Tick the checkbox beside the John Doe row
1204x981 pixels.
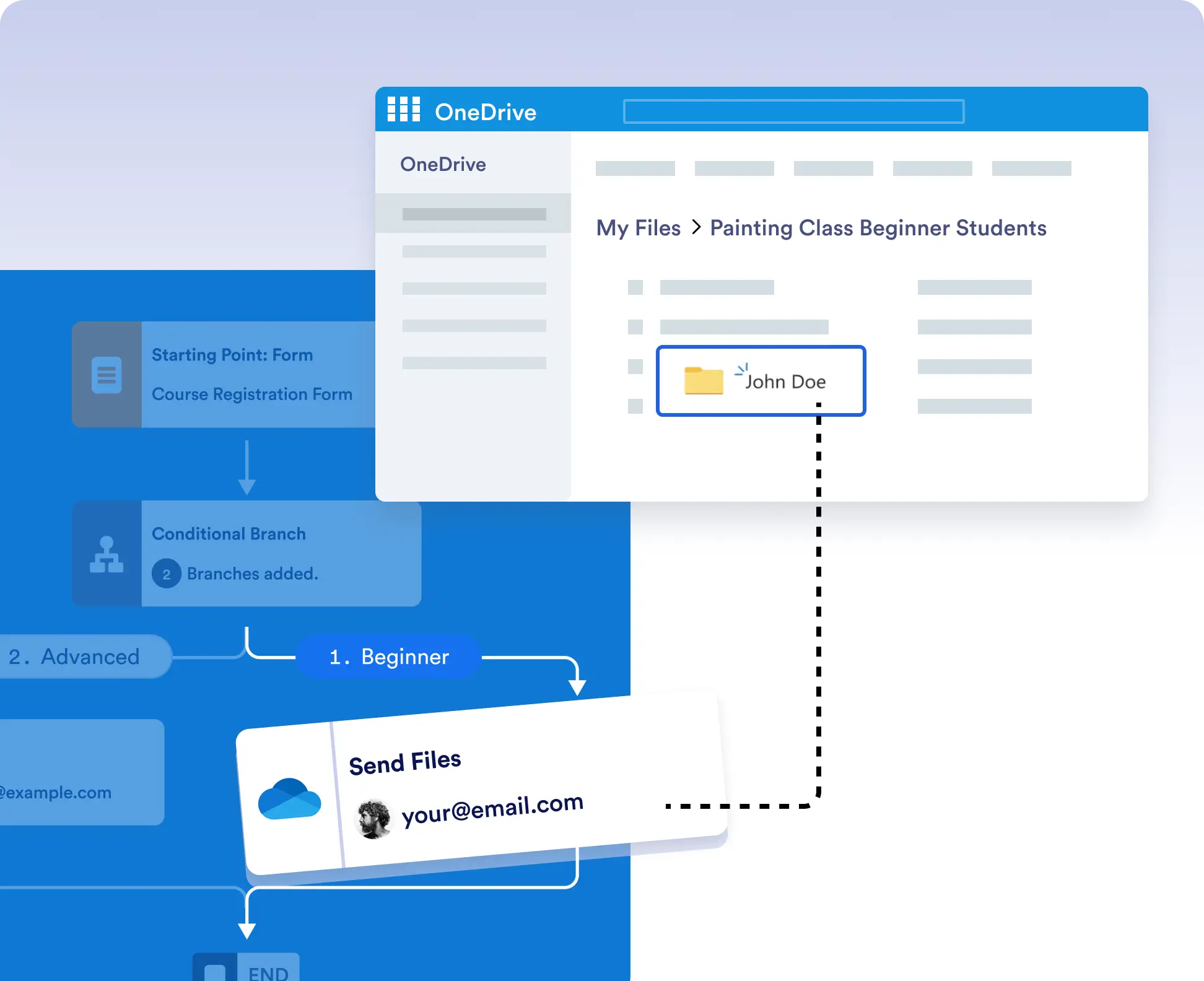tap(635, 367)
